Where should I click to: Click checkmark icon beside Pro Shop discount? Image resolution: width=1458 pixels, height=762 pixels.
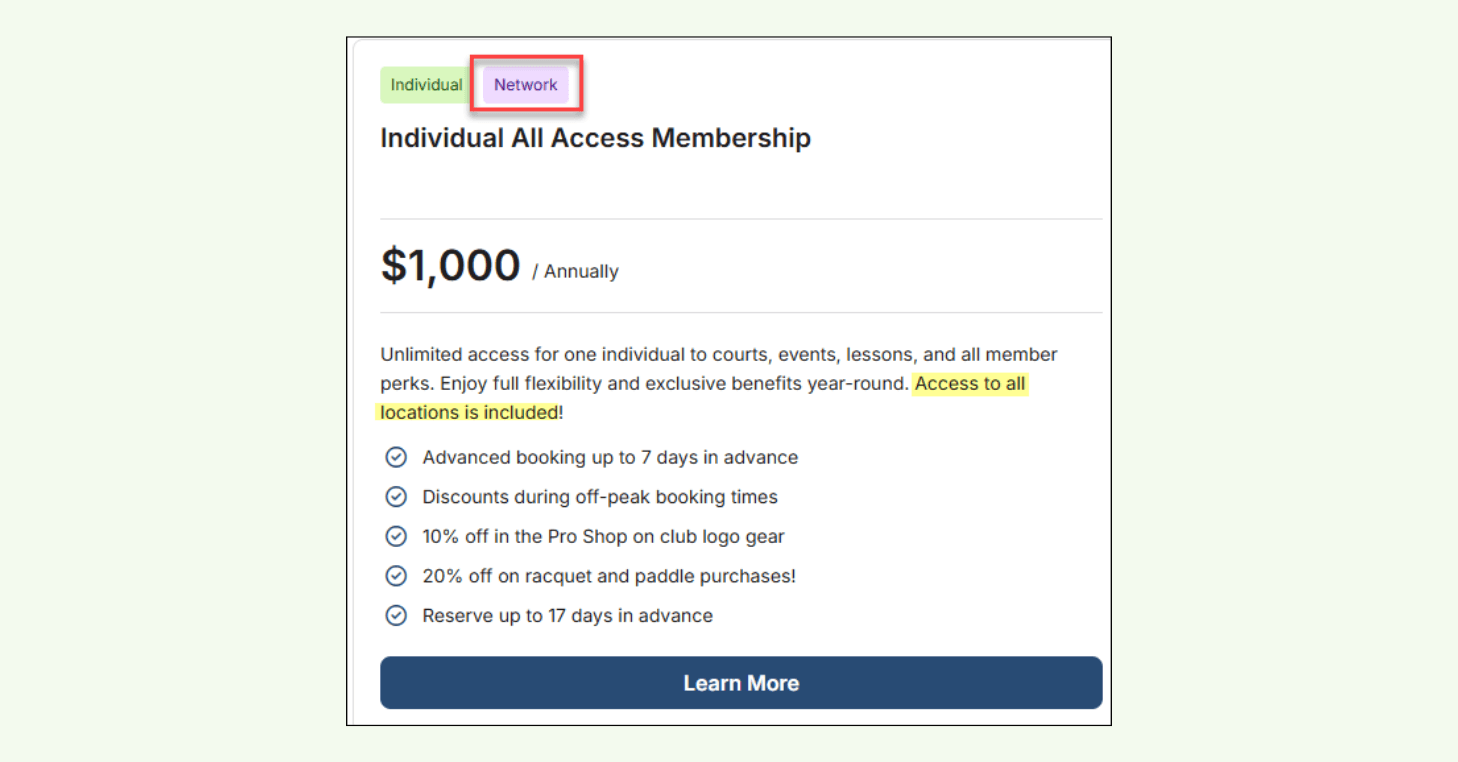click(x=396, y=536)
